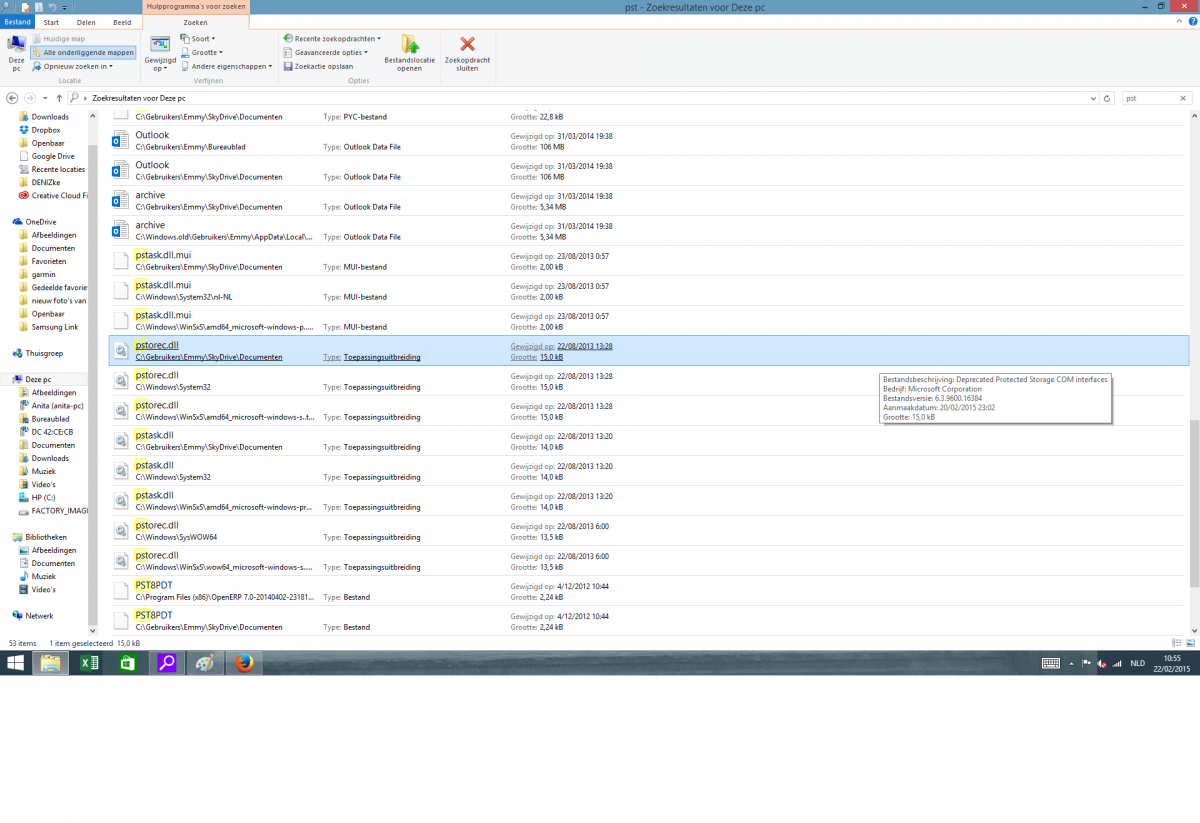Switch to the Beeld ribbon tab

pos(122,22)
